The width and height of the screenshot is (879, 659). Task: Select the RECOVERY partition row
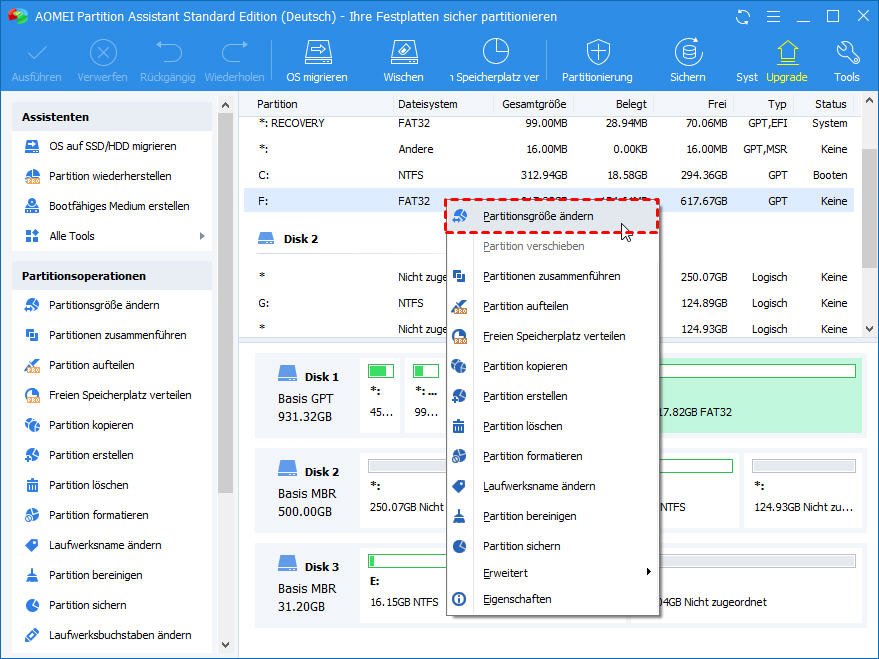pyautogui.click(x=549, y=123)
